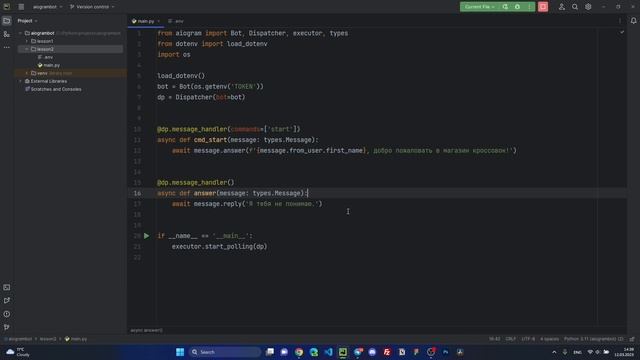Click the async answer() breadcrumb
This screenshot has width=640, height=360.
147,330
